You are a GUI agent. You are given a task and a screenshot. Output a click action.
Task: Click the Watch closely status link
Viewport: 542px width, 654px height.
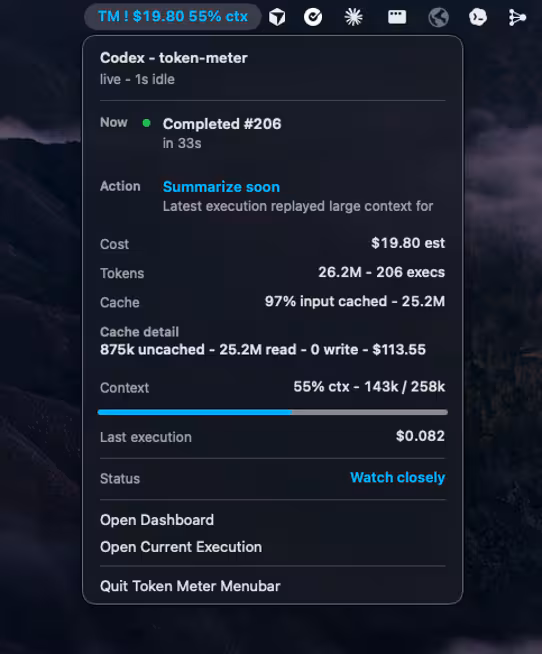[398, 478]
